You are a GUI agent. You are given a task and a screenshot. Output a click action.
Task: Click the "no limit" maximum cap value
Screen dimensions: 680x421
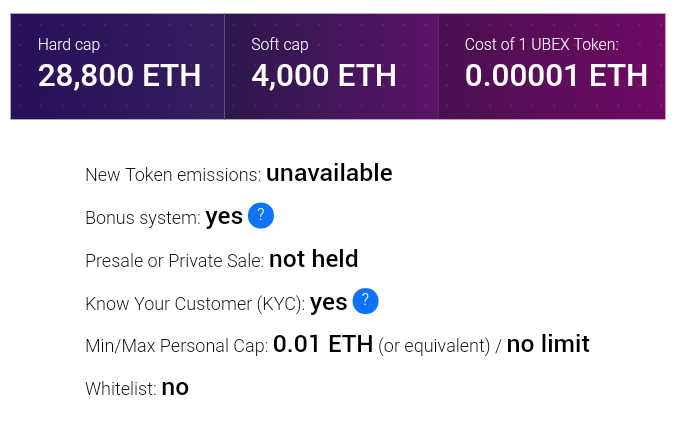point(548,345)
